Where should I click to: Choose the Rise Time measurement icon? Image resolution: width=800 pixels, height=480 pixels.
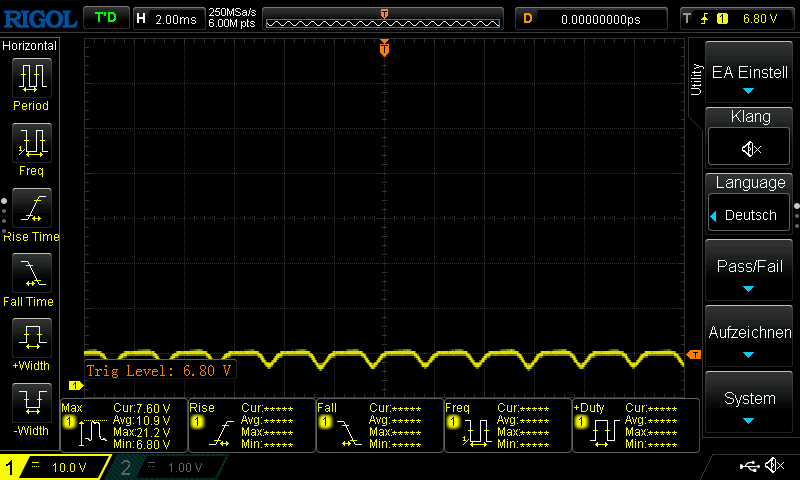(31, 208)
